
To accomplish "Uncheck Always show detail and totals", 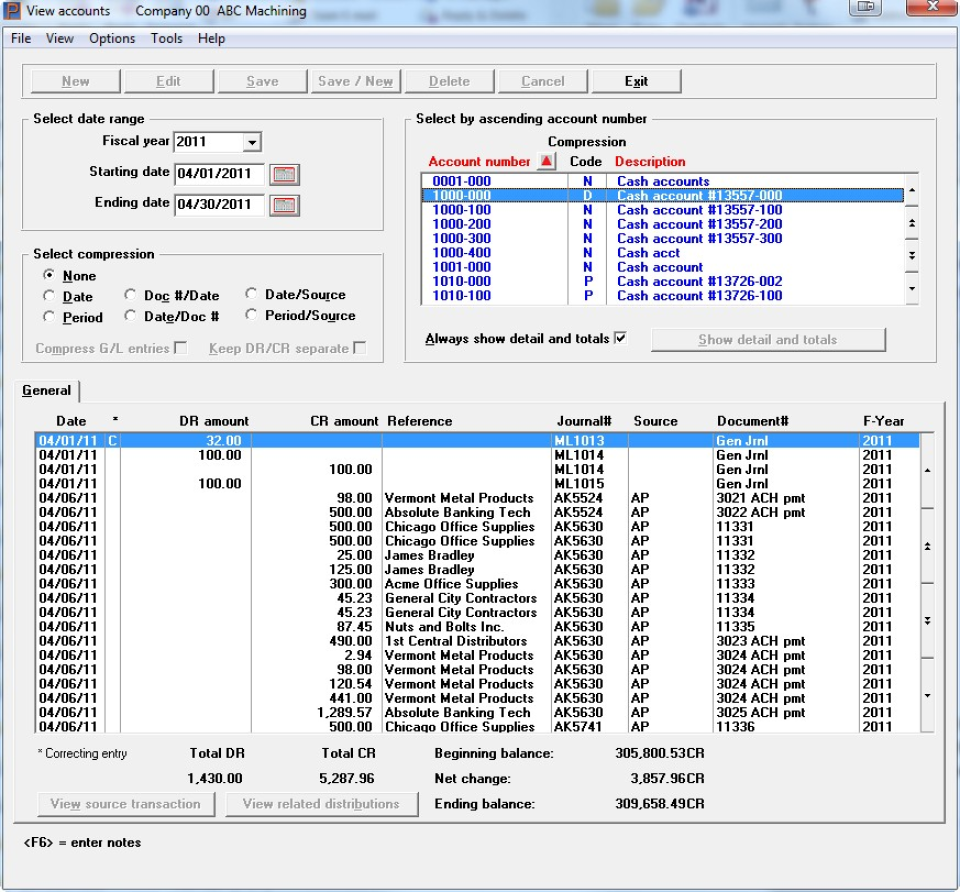I will (x=620, y=339).
